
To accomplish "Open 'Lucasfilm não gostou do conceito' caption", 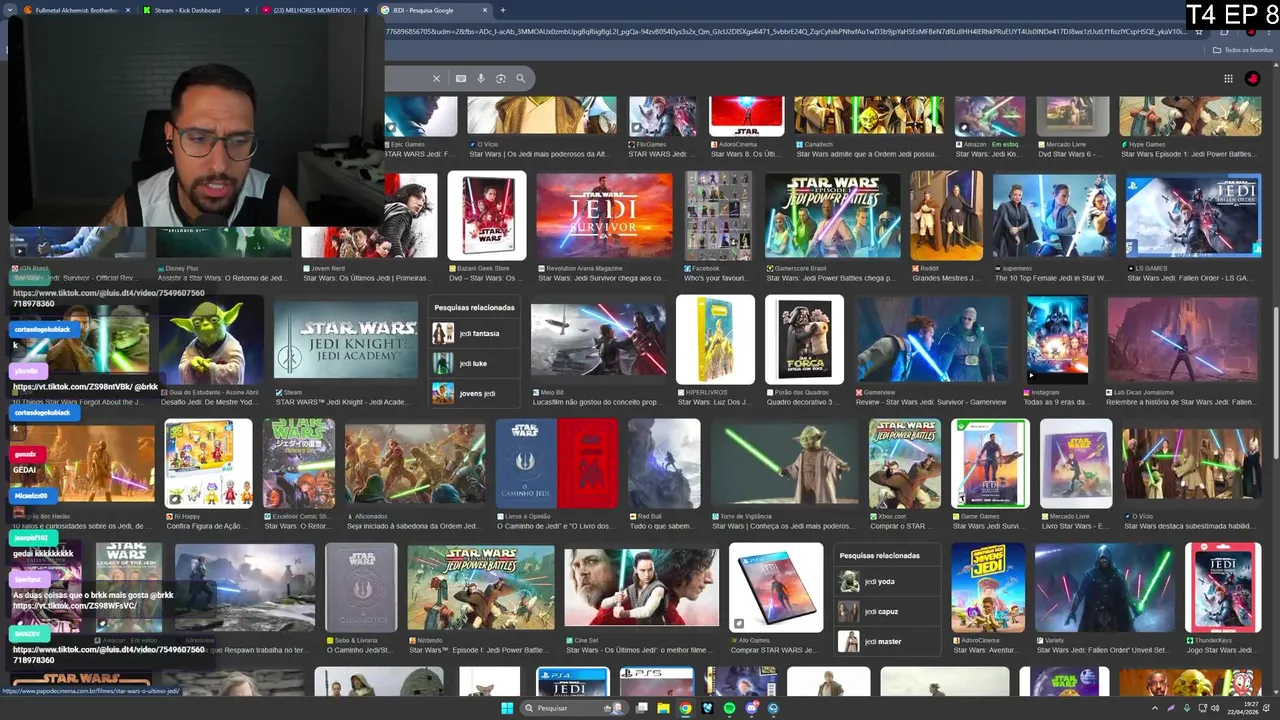I will [x=600, y=402].
